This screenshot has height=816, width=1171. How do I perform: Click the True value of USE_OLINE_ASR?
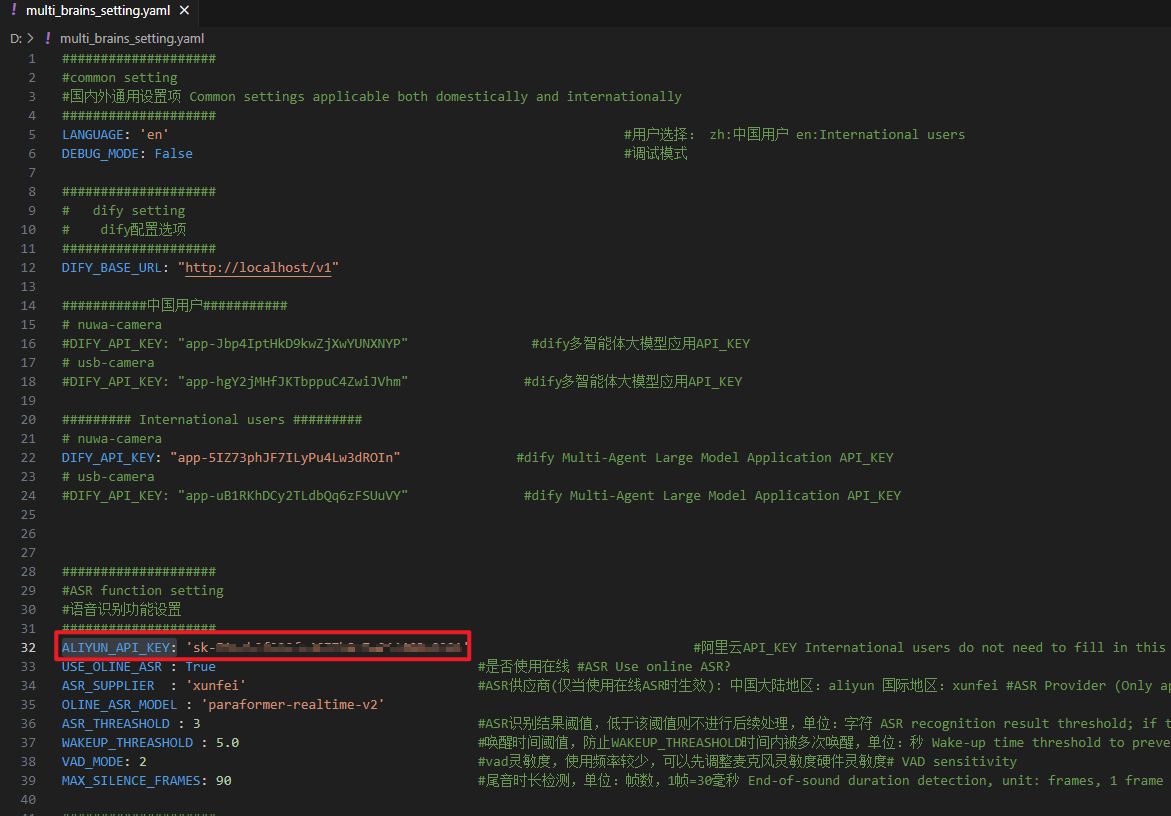(x=200, y=667)
